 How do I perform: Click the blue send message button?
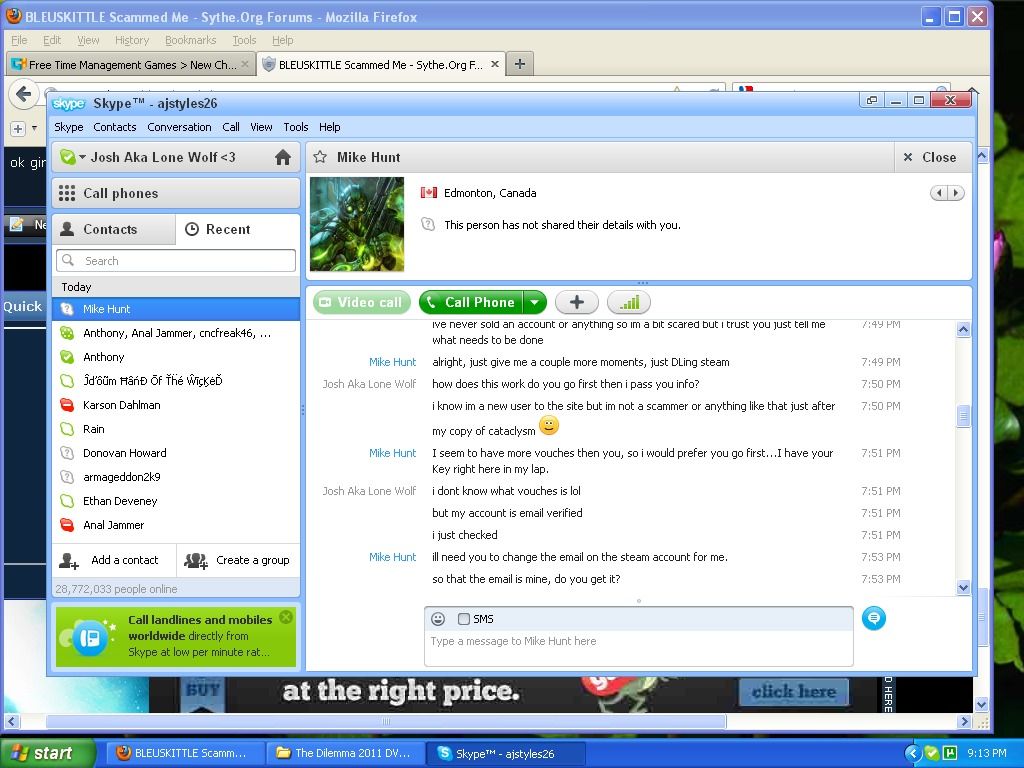click(874, 618)
